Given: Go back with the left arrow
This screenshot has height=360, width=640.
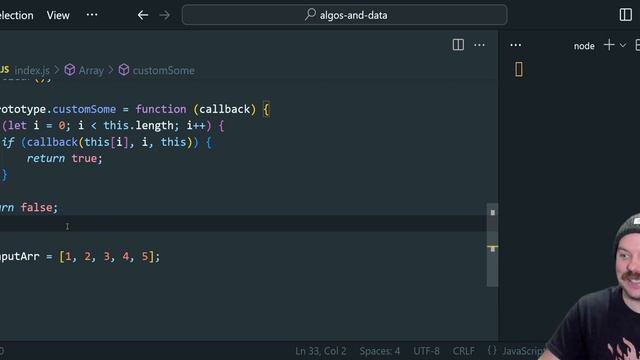Looking at the screenshot, I should 142,16.
